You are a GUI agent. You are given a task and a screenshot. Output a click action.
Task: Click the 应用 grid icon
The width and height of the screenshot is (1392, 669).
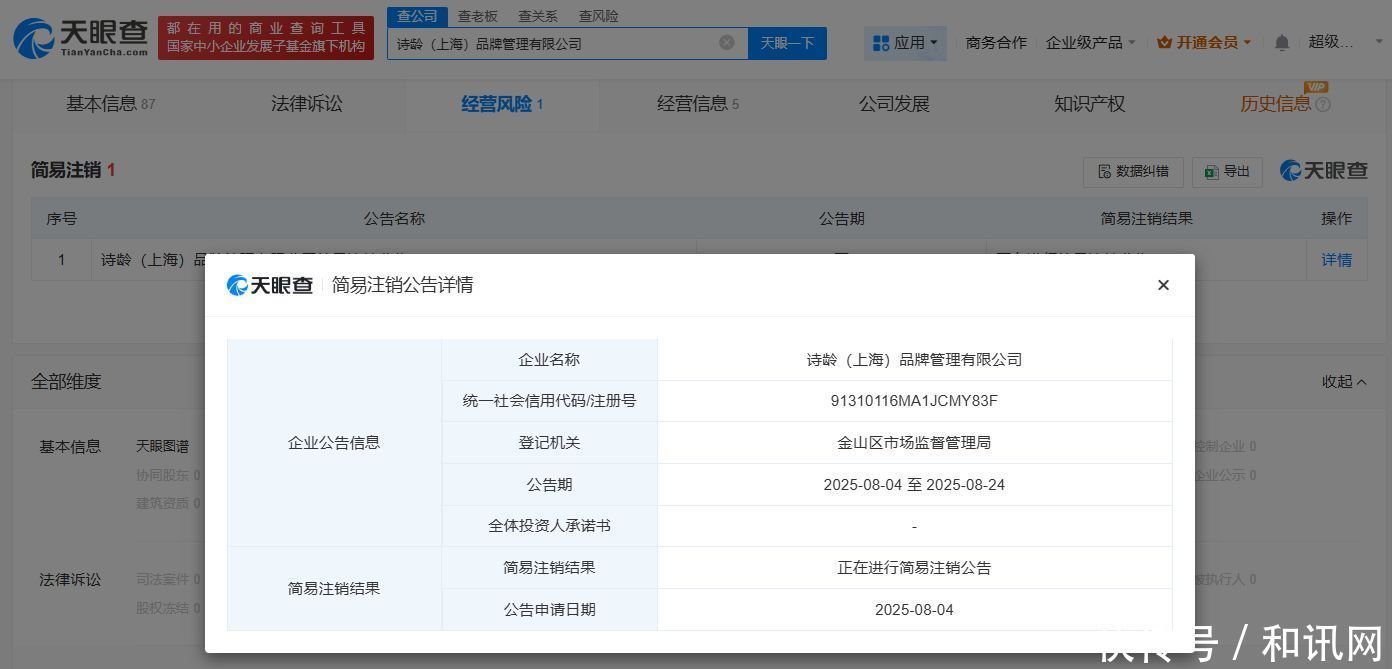881,43
